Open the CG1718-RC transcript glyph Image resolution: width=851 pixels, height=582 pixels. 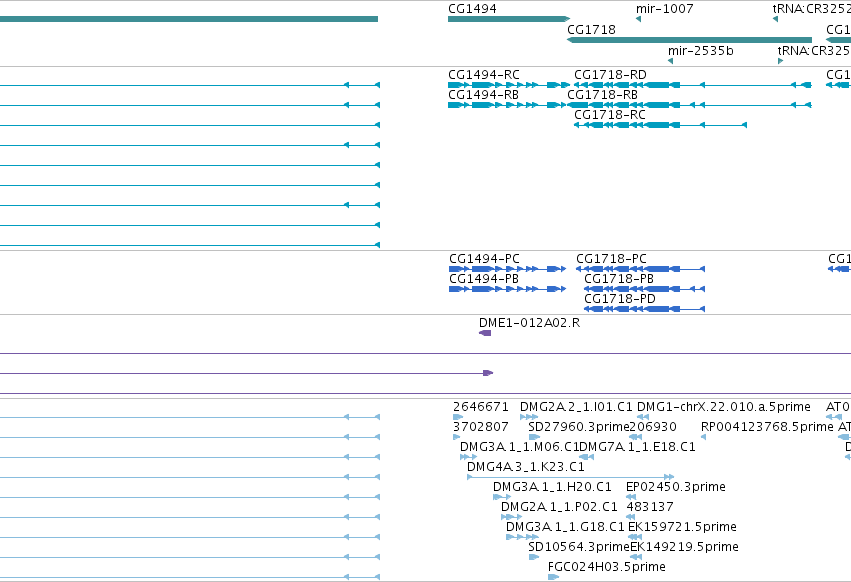661,125
